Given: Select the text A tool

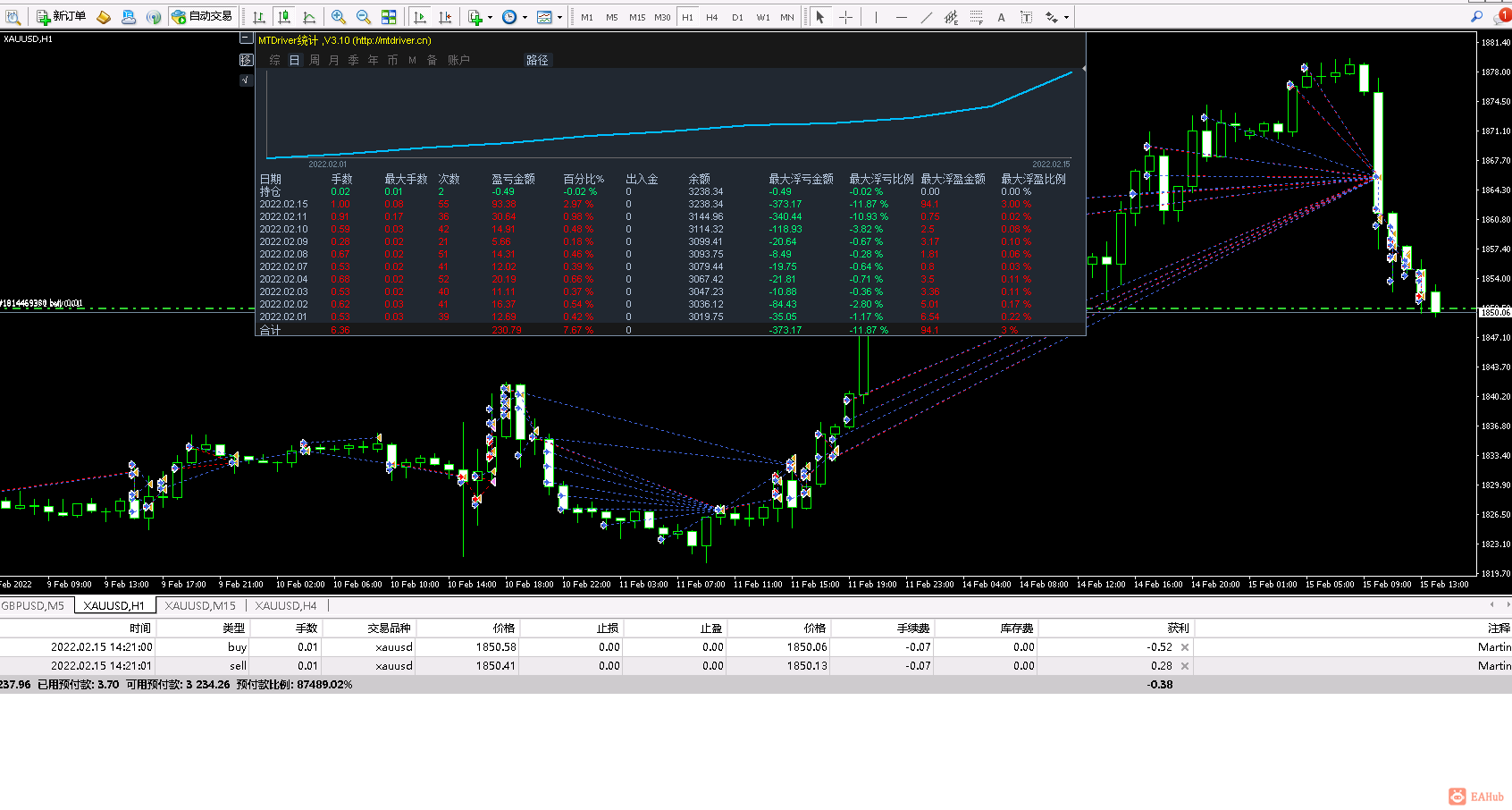Looking at the screenshot, I should click(1001, 16).
